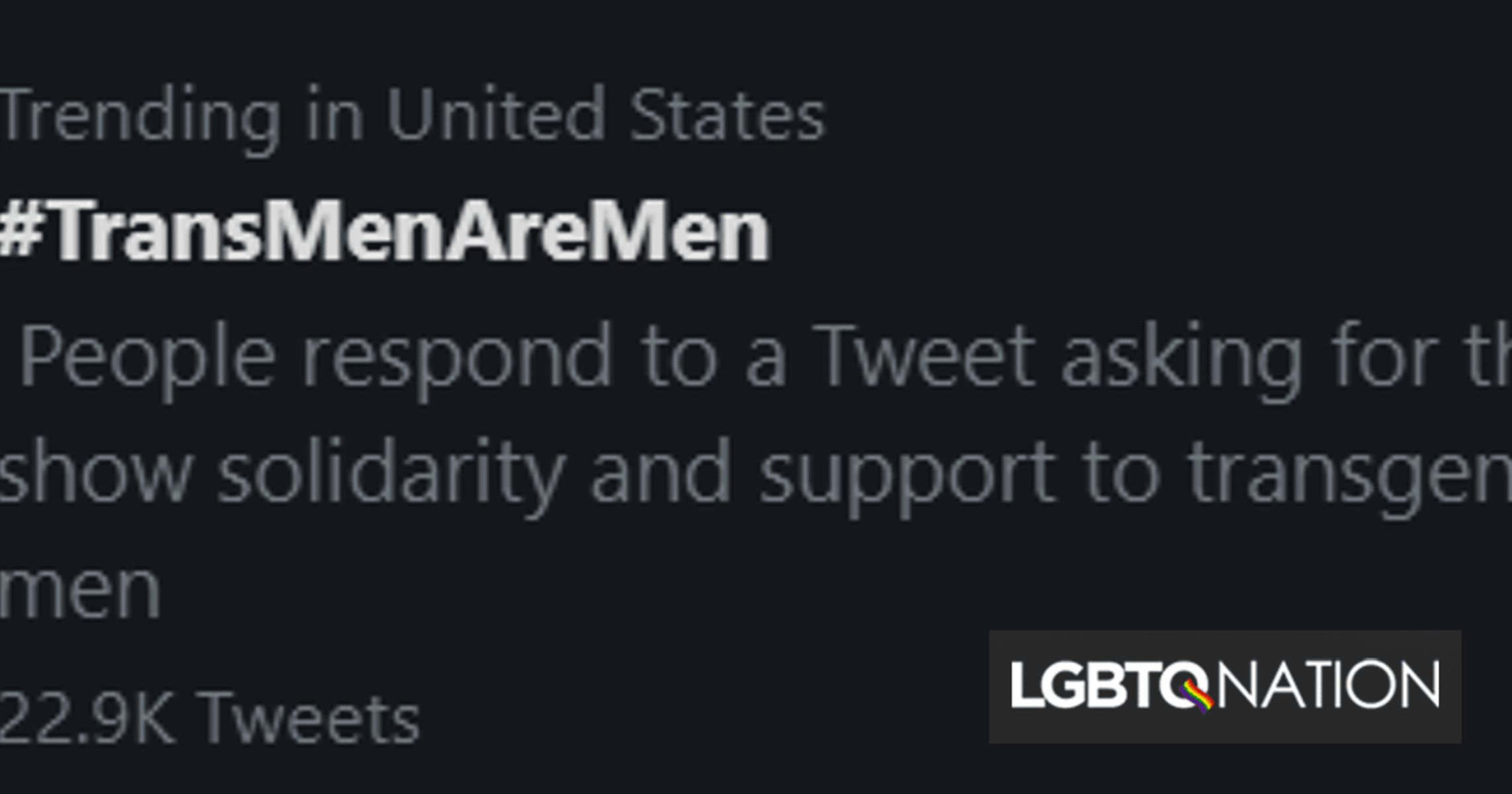The width and height of the screenshot is (1512, 794).
Task: Click the word 'support' in the description
Action: pos(906,475)
